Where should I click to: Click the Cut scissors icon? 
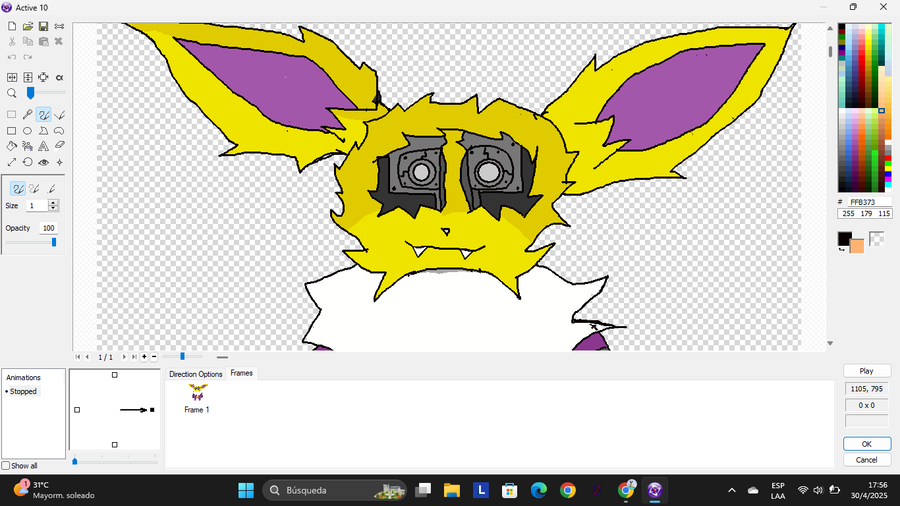11,41
